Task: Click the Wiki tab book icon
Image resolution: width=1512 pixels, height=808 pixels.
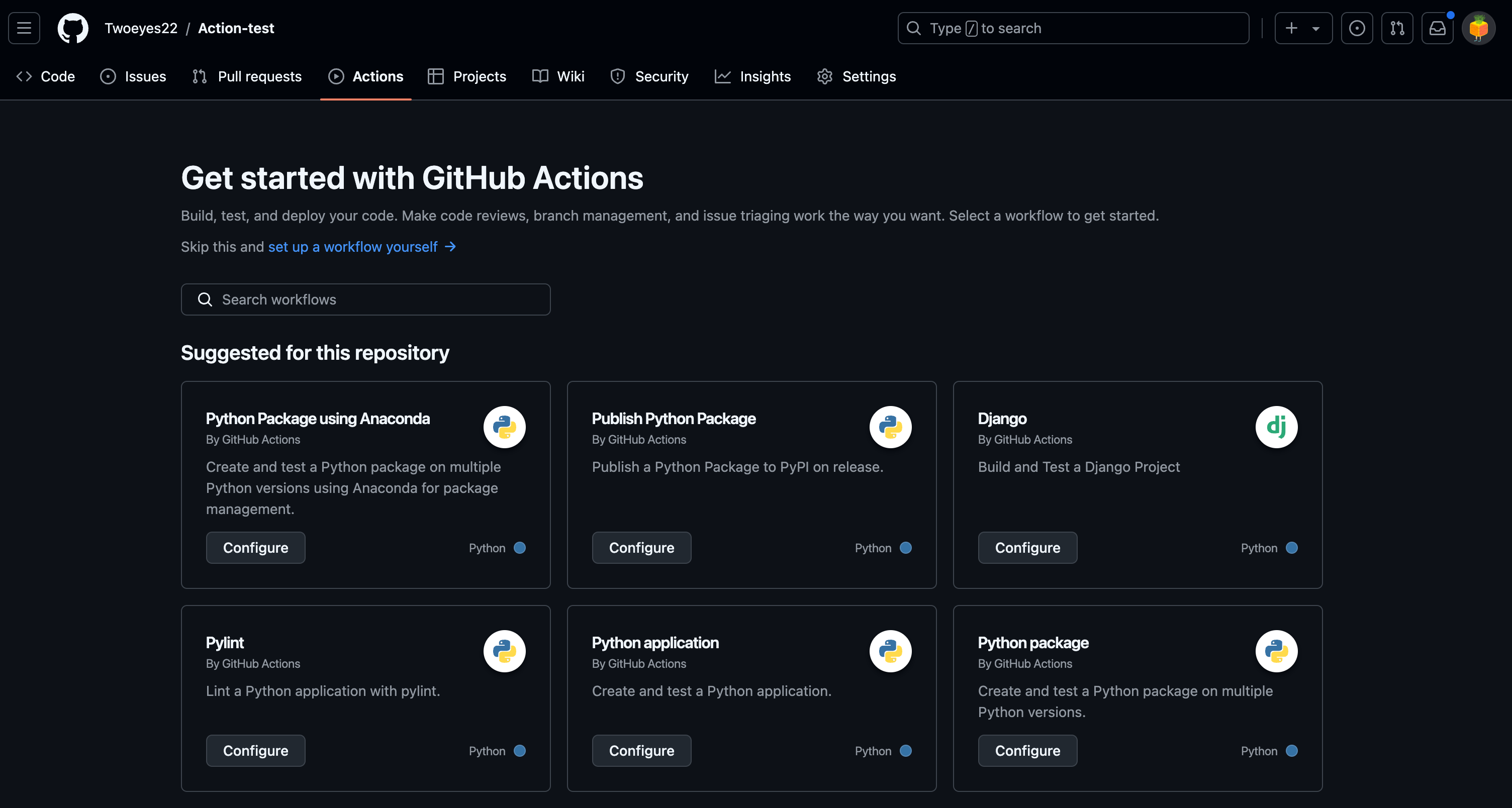Action: tap(540, 76)
